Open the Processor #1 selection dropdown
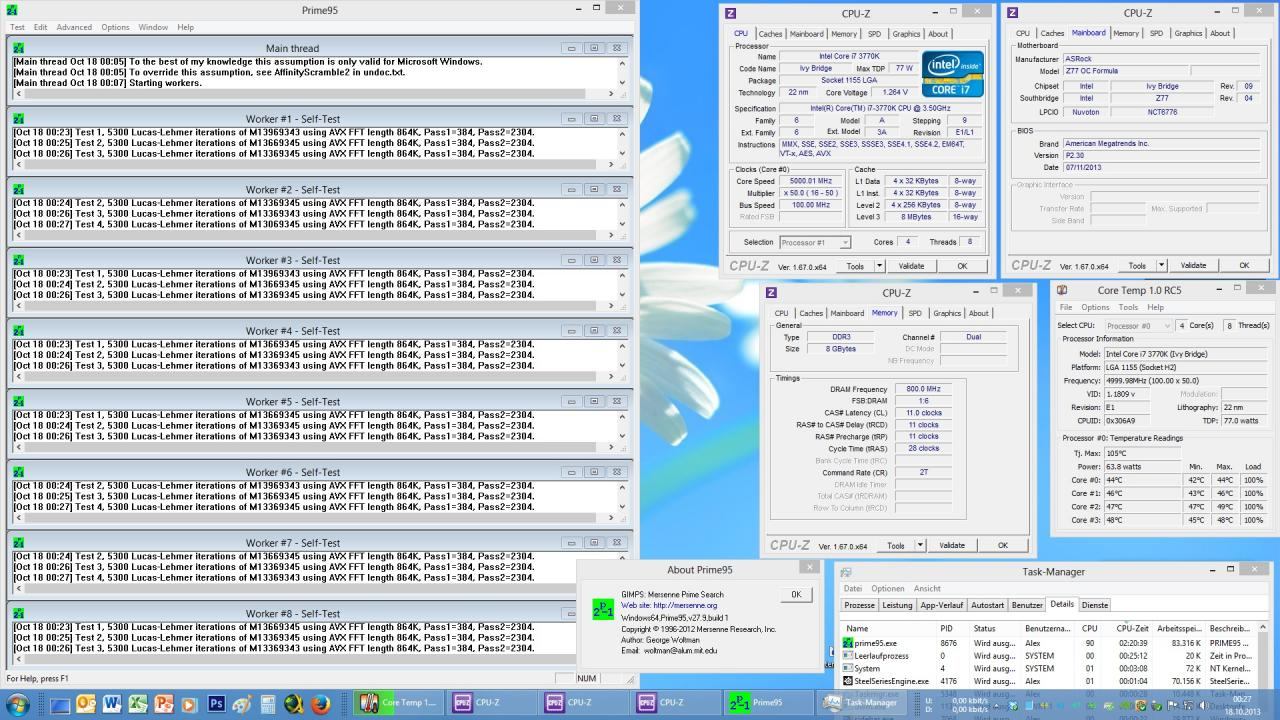Screen dimensions: 1280x720 click(x=815, y=242)
